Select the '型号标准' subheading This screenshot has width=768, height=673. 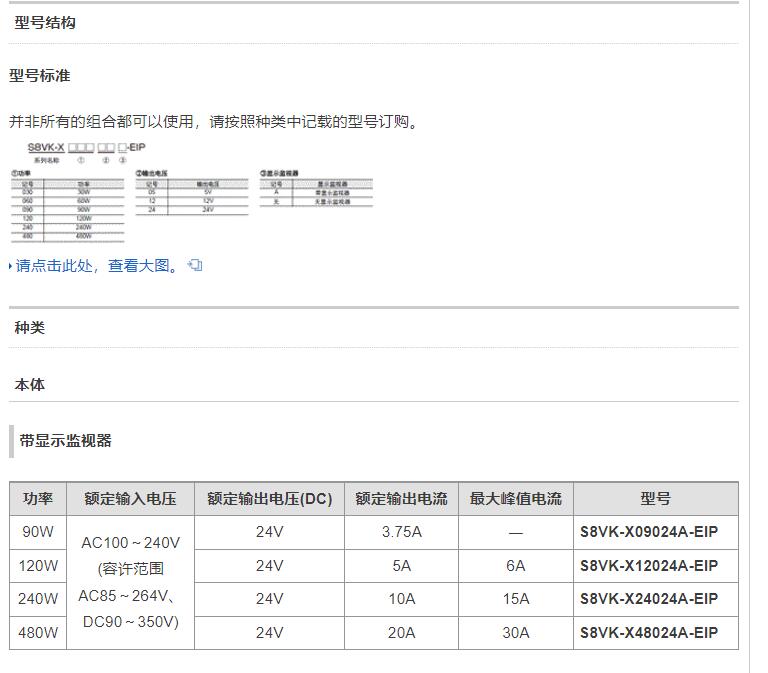(40, 76)
